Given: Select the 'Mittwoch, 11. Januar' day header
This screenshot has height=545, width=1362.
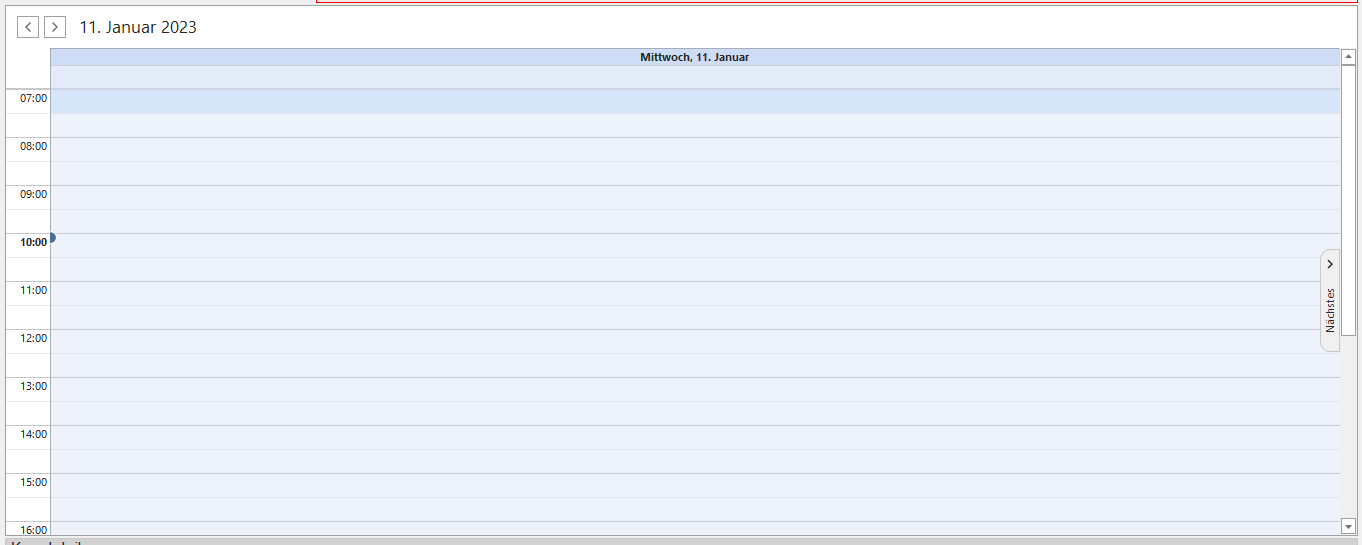Looking at the screenshot, I should pyautogui.click(x=694, y=57).
